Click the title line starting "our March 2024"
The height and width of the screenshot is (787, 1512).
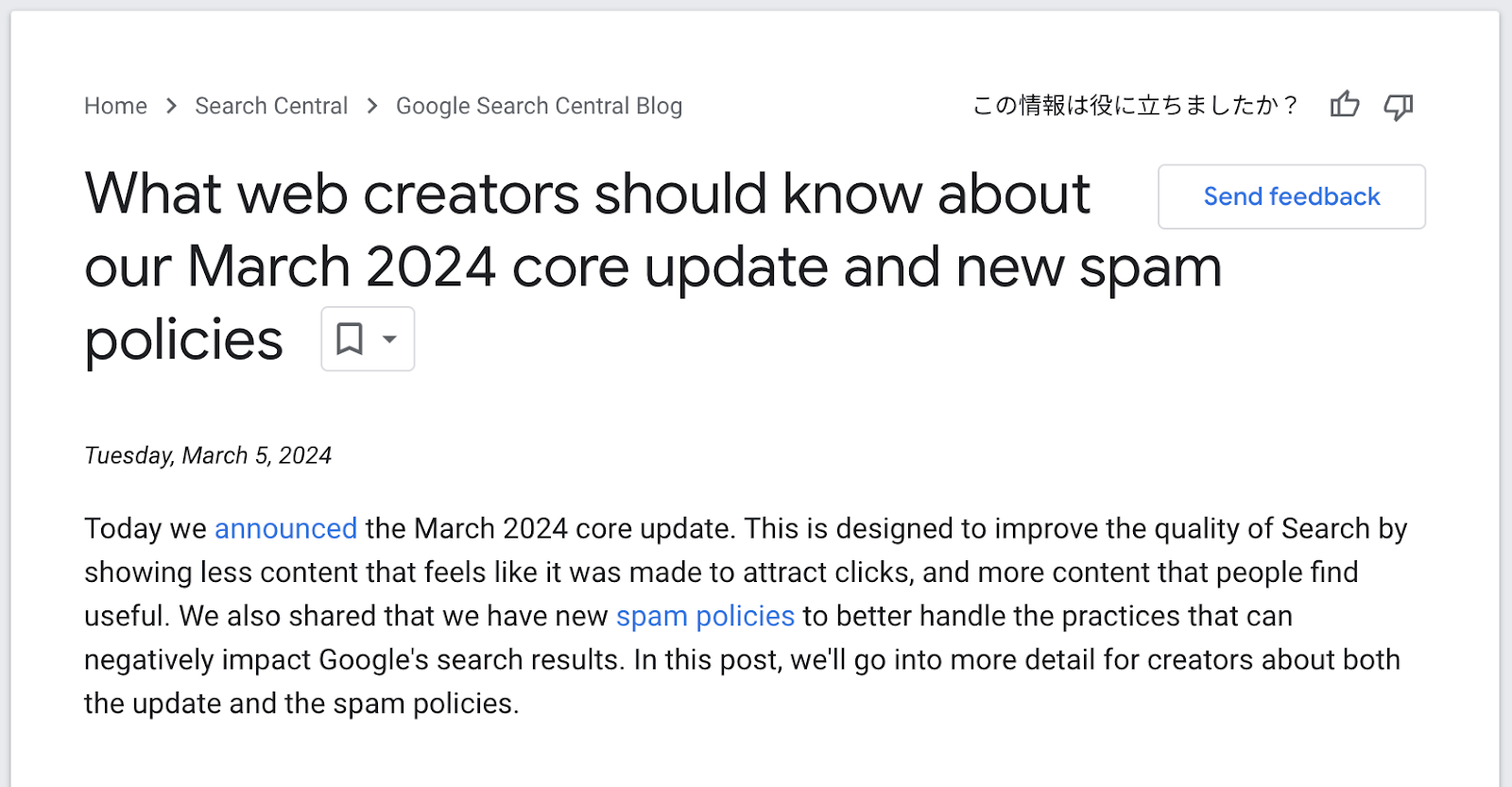tap(652, 267)
